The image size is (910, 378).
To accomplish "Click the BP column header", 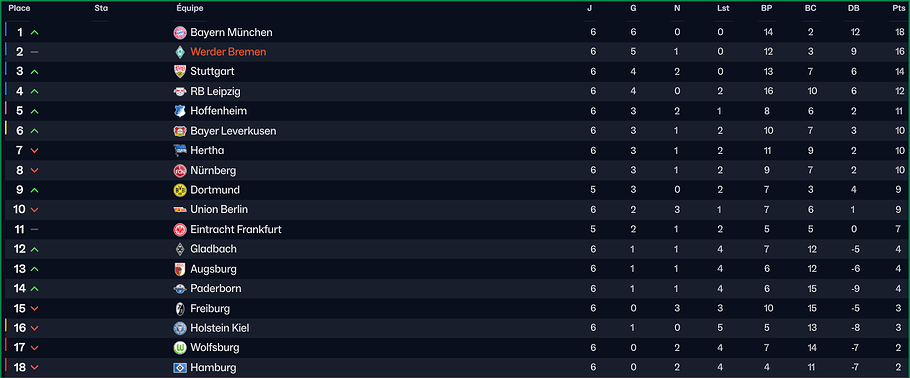I will coord(767,9).
